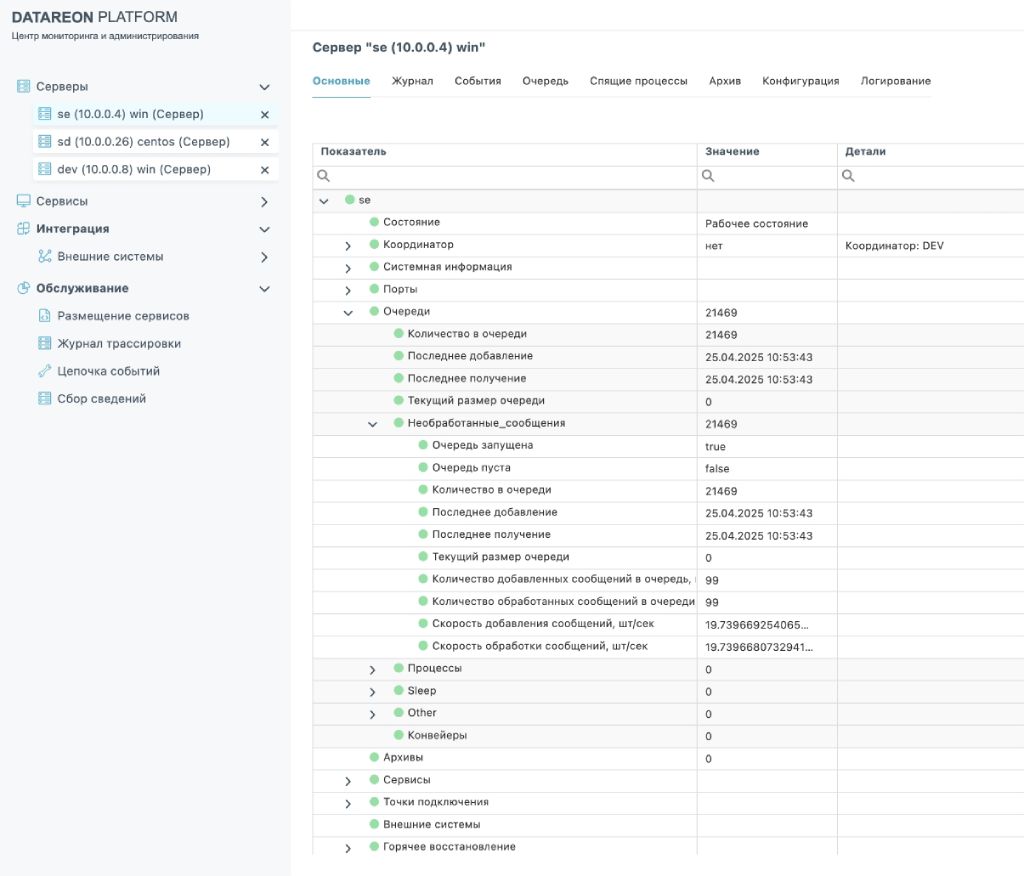Open the Конфигурация tab
This screenshot has width=1024, height=876.
801,81
